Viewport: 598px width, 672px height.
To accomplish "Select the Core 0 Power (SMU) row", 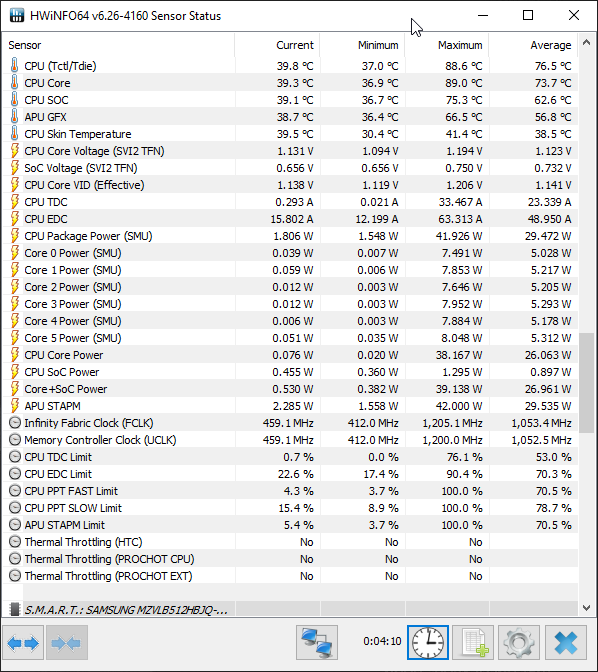I will pos(290,253).
